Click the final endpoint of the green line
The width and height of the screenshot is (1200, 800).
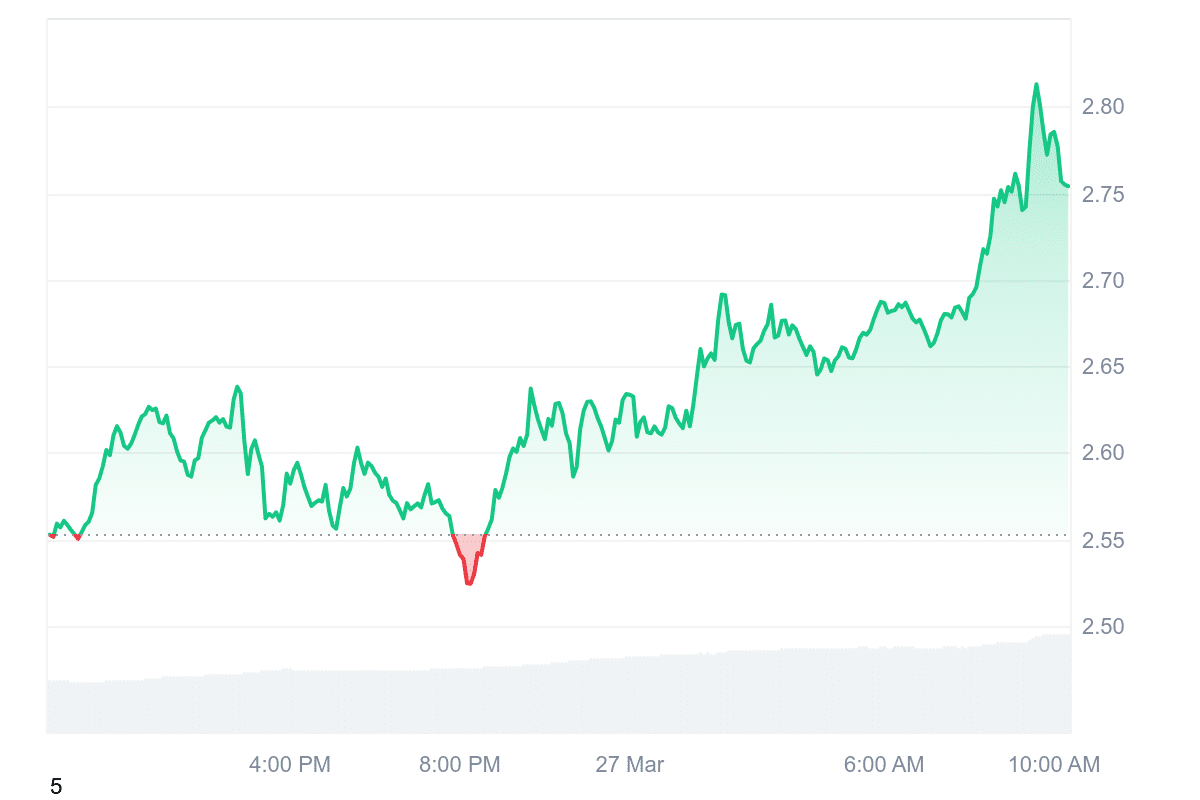click(x=1068, y=185)
